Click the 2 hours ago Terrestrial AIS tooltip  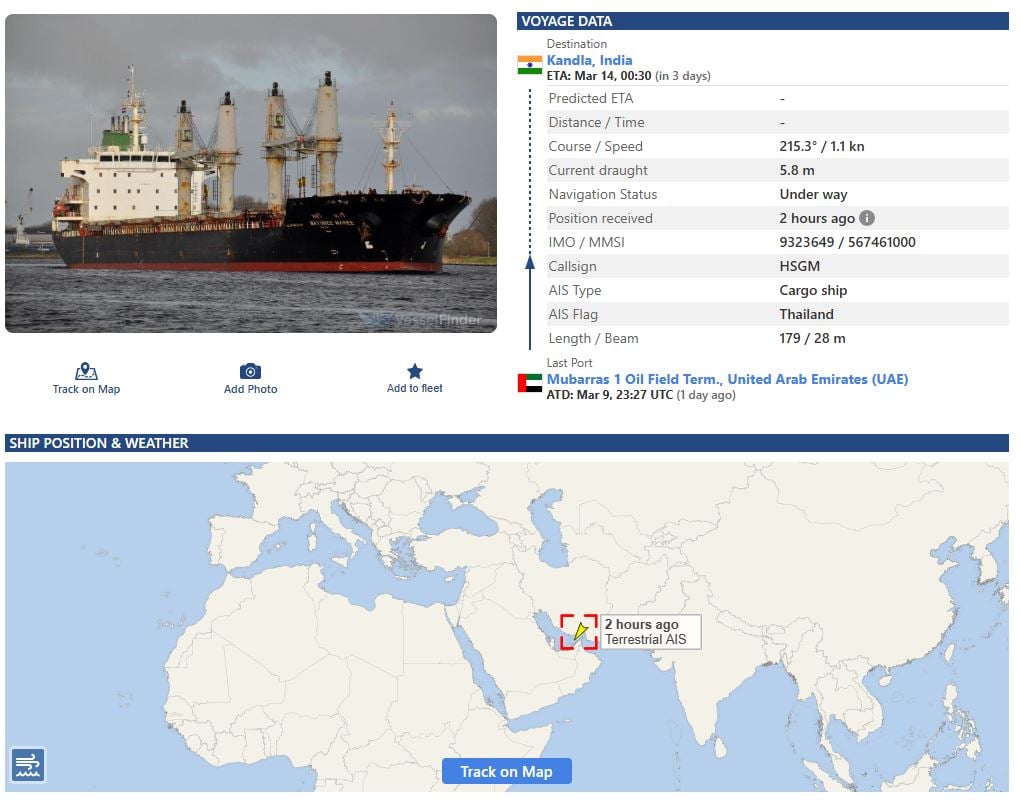(x=651, y=632)
